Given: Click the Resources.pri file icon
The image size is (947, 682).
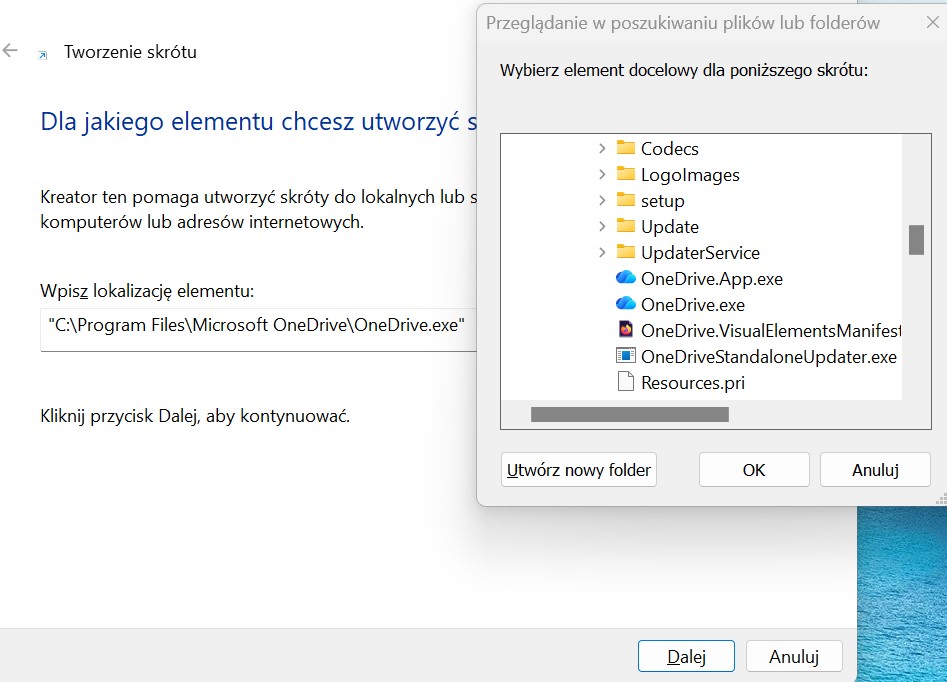Looking at the screenshot, I should 625,382.
